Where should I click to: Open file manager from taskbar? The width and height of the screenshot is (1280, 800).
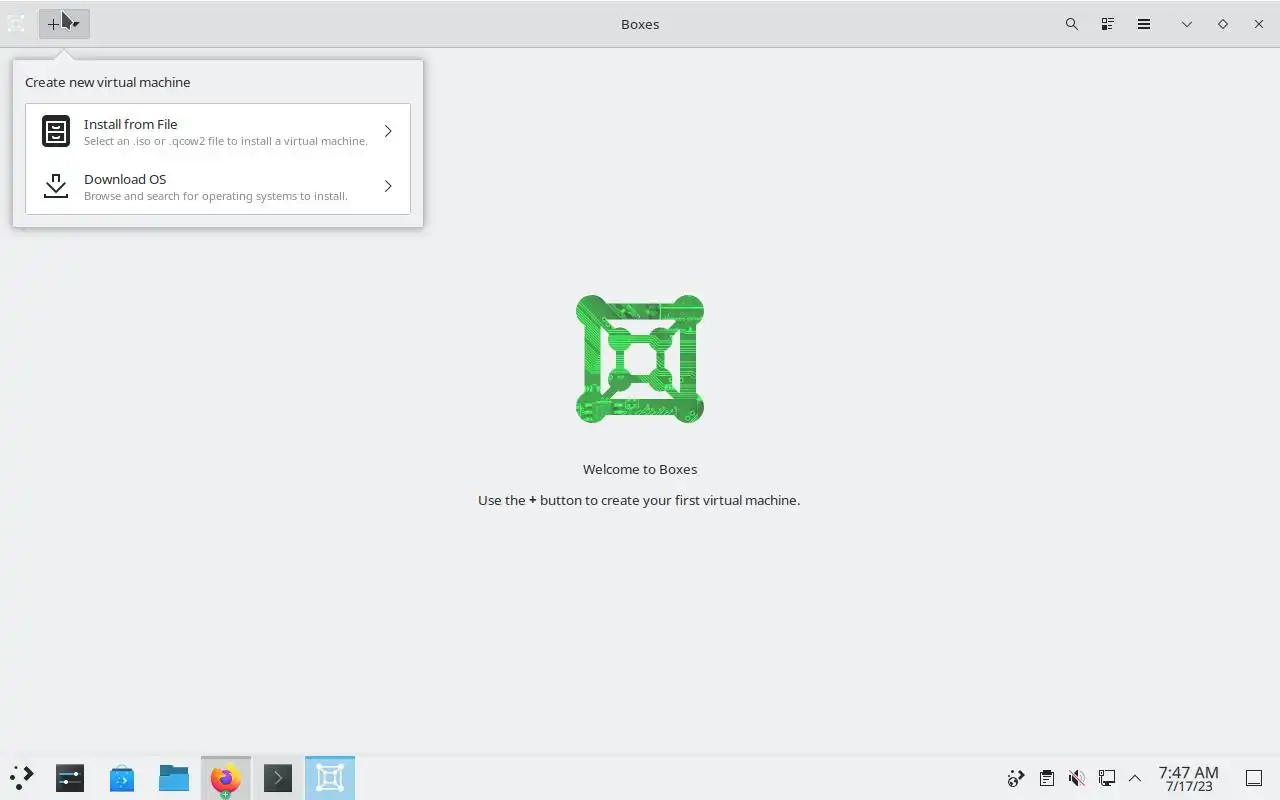[174, 778]
